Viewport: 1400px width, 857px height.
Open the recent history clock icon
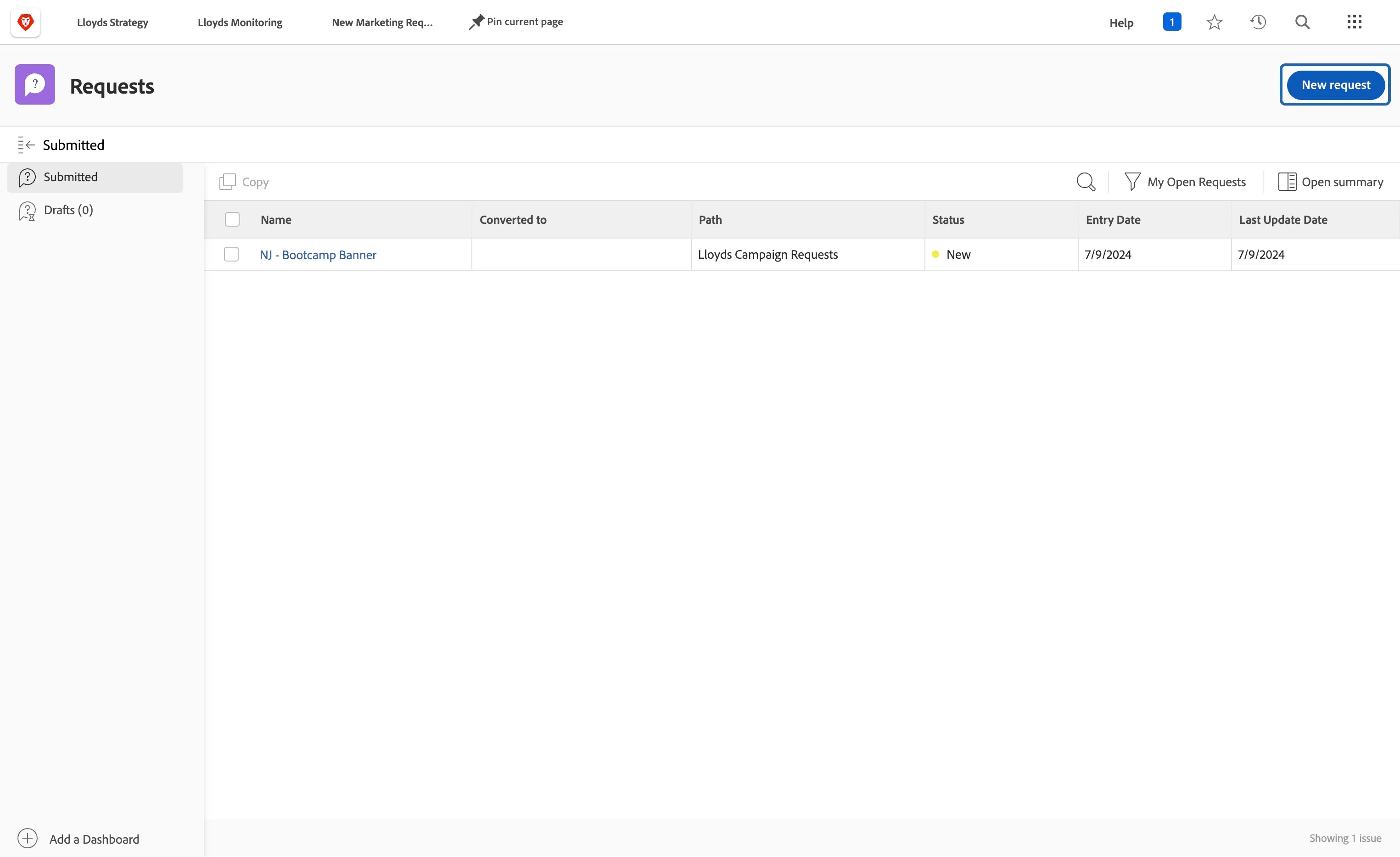click(1258, 22)
